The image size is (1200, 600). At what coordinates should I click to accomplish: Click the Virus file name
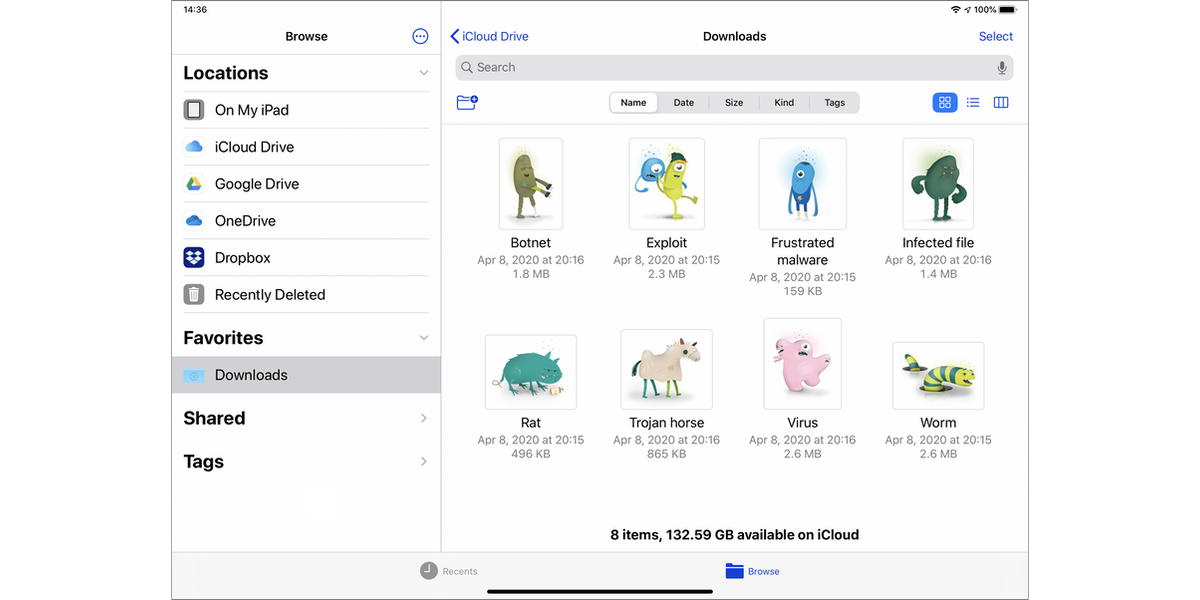tap(803, 423)
